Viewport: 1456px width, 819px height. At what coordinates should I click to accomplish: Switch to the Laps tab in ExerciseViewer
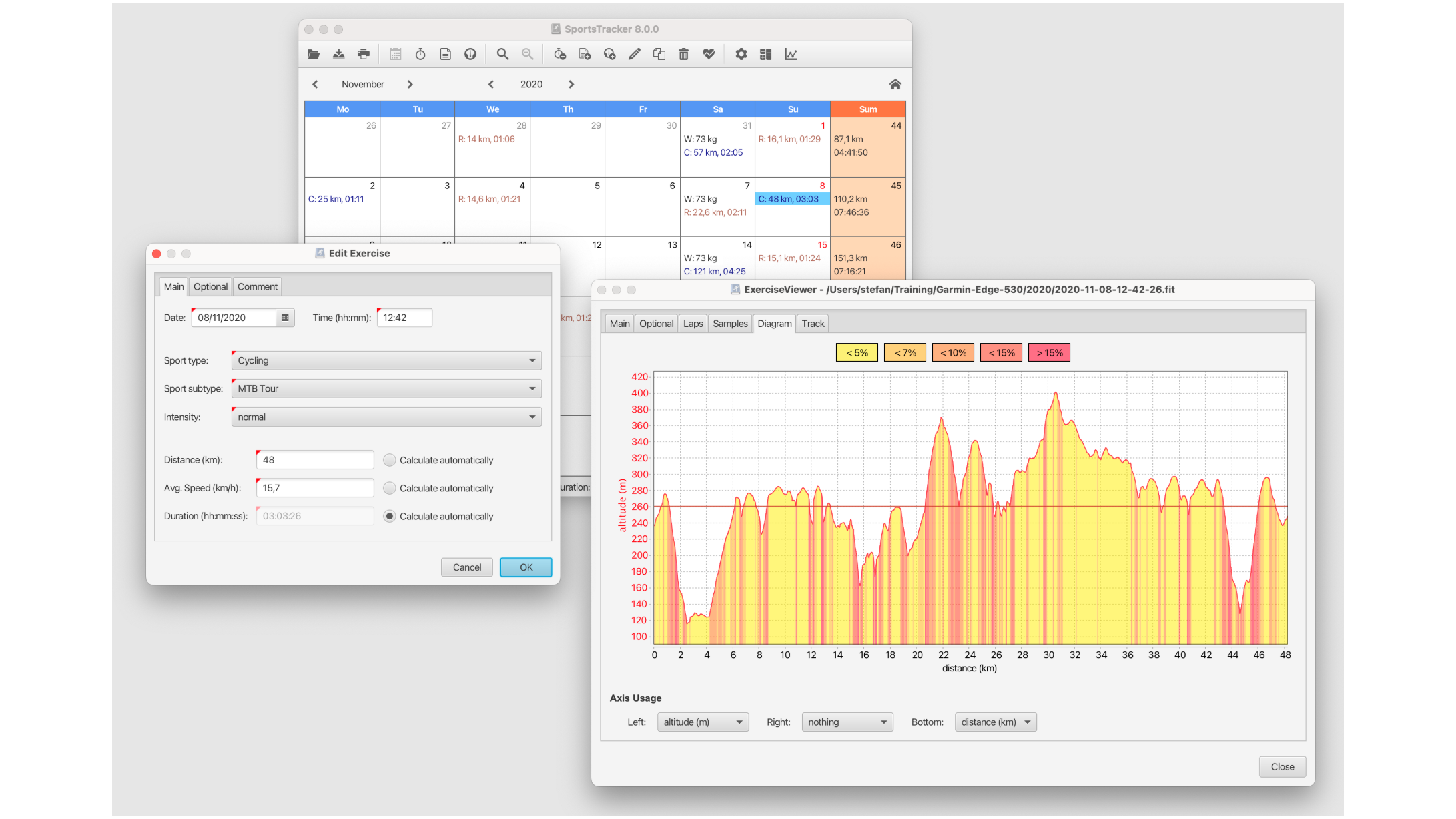693,324
